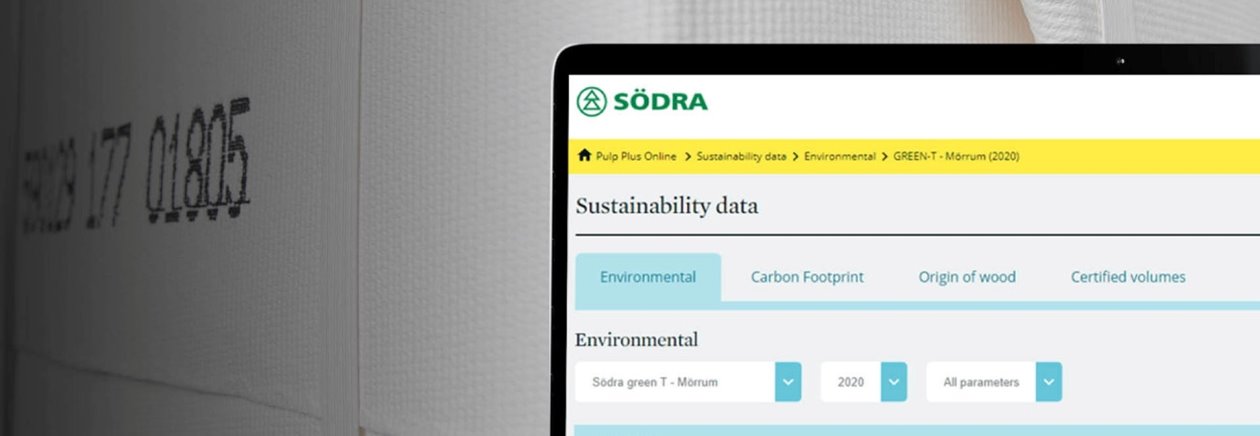Open Södra green T - Mörrum dropdown

tap(688, 382)
